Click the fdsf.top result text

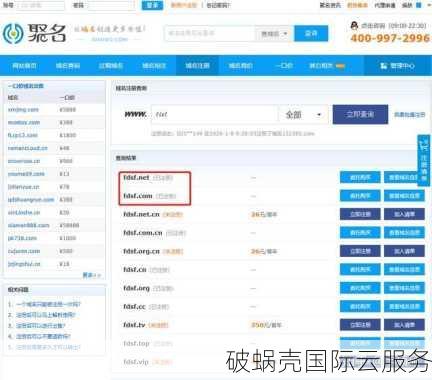pos(136,343)
